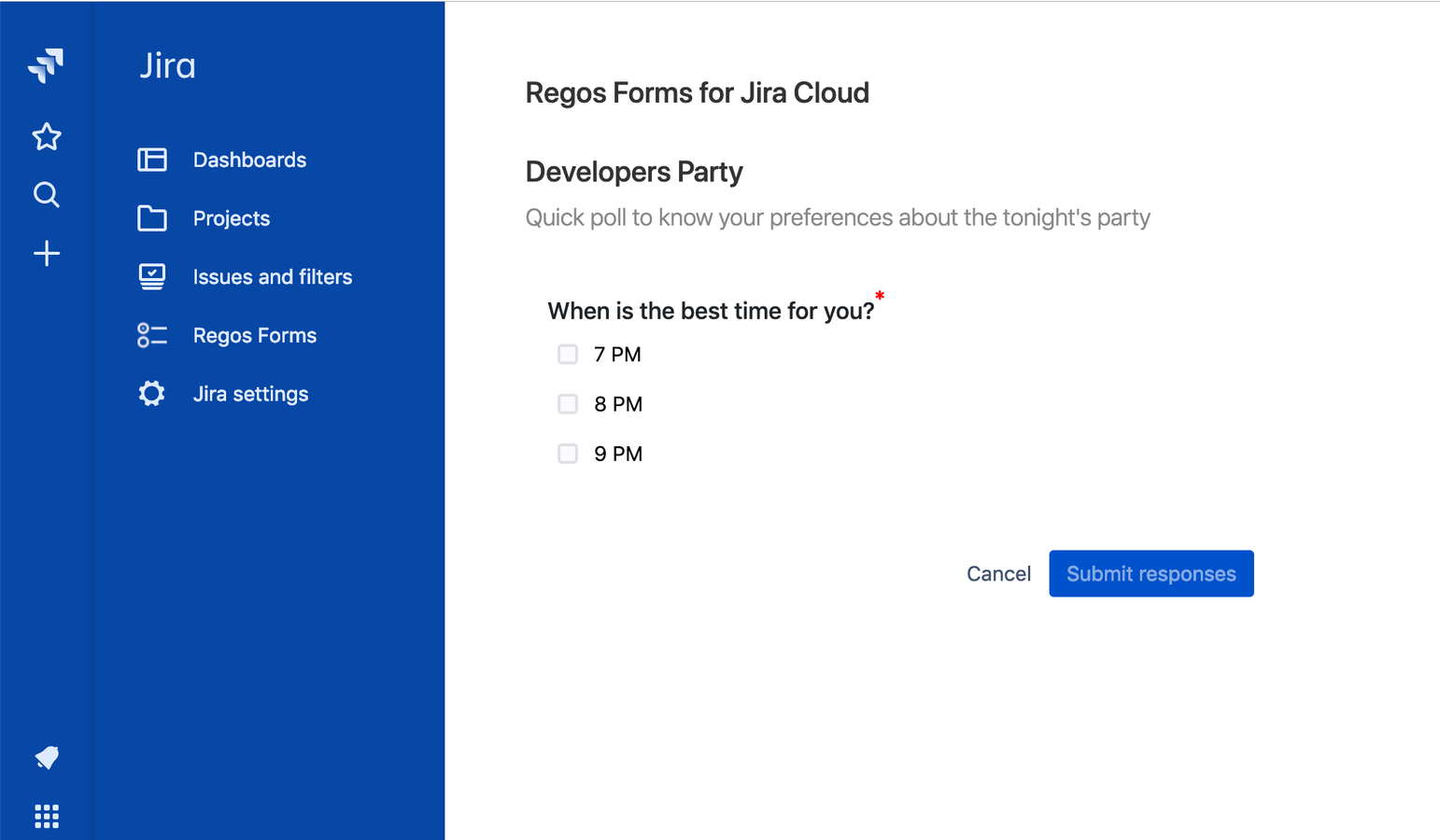Click the 8 PM label text
The image size is (1440, 840).
[x=618, y=404]
